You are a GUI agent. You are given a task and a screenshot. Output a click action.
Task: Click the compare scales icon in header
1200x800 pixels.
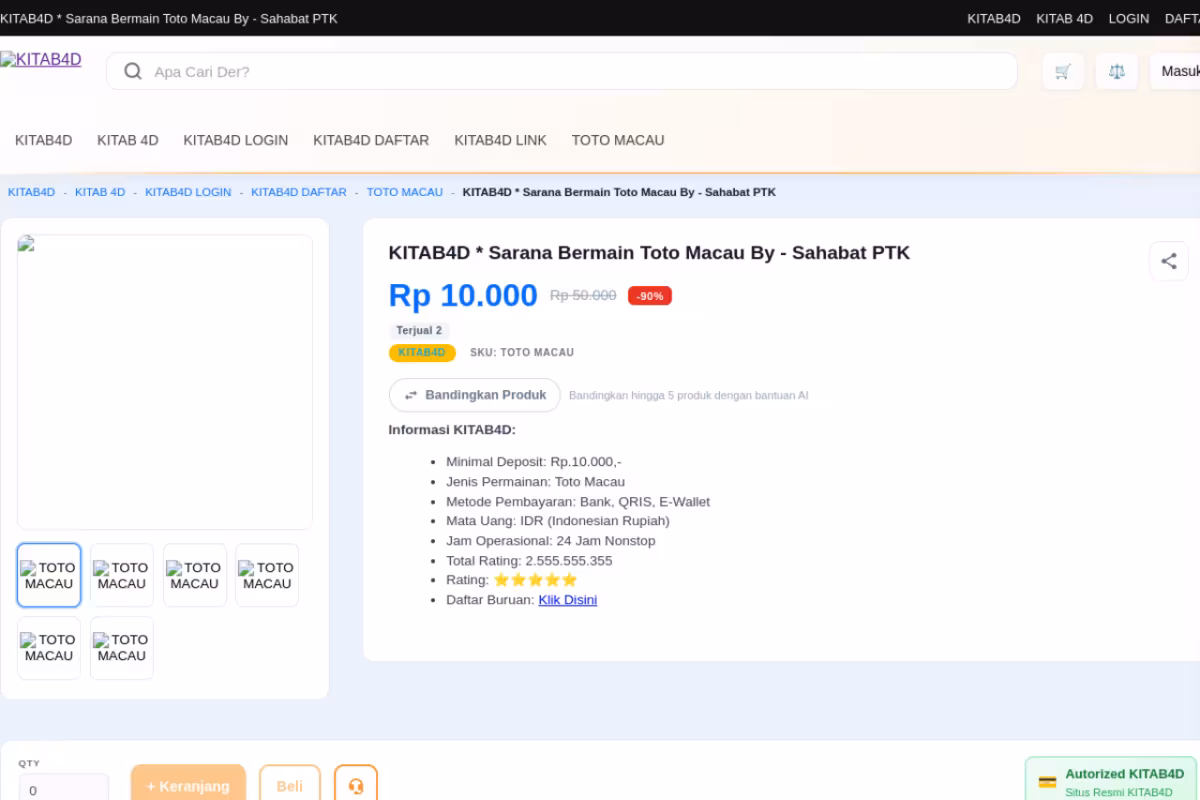click(1117, 72)
